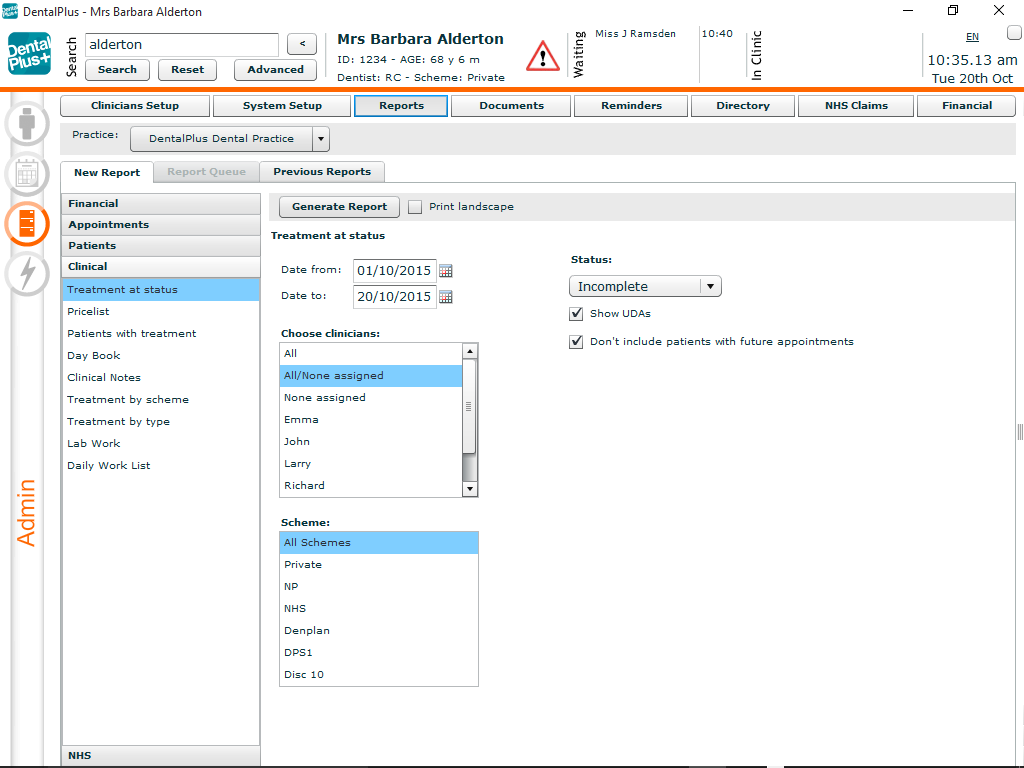Expand the Appointments report category
This screenshot has width=1024, height=768.
pyautogui.click(x=161, y=225)
